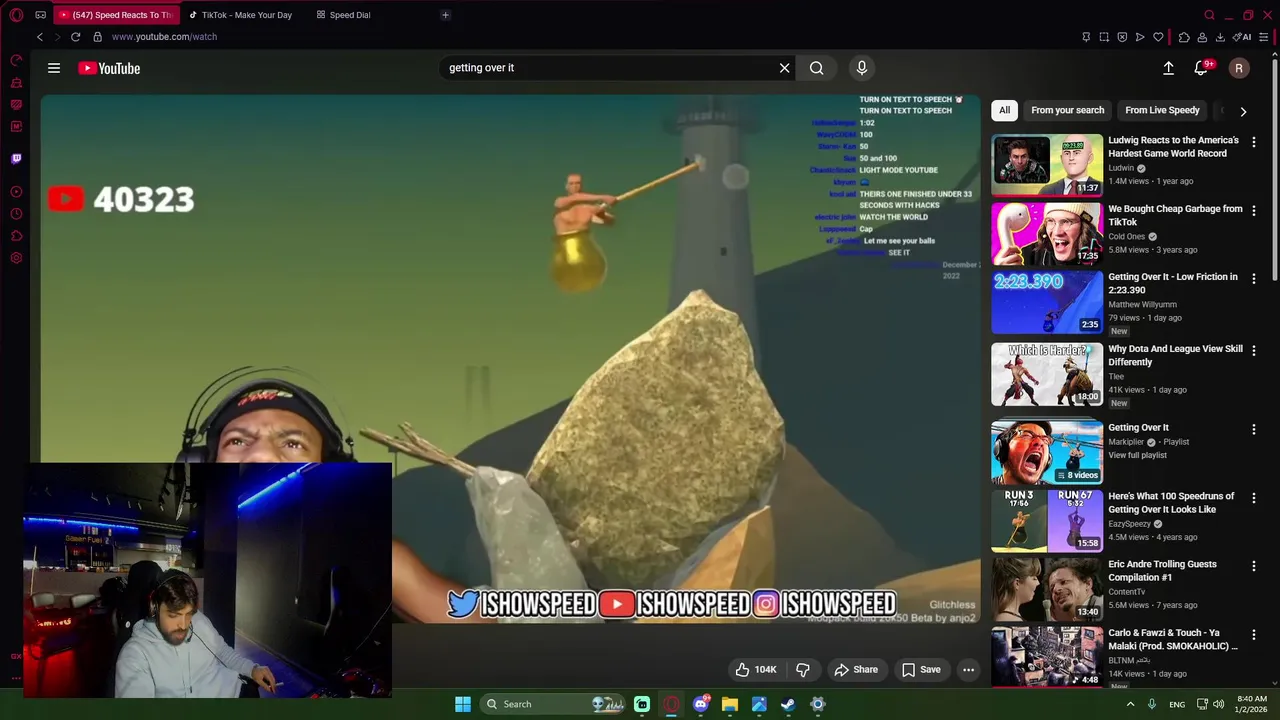Search with your voice microphone

862,68
